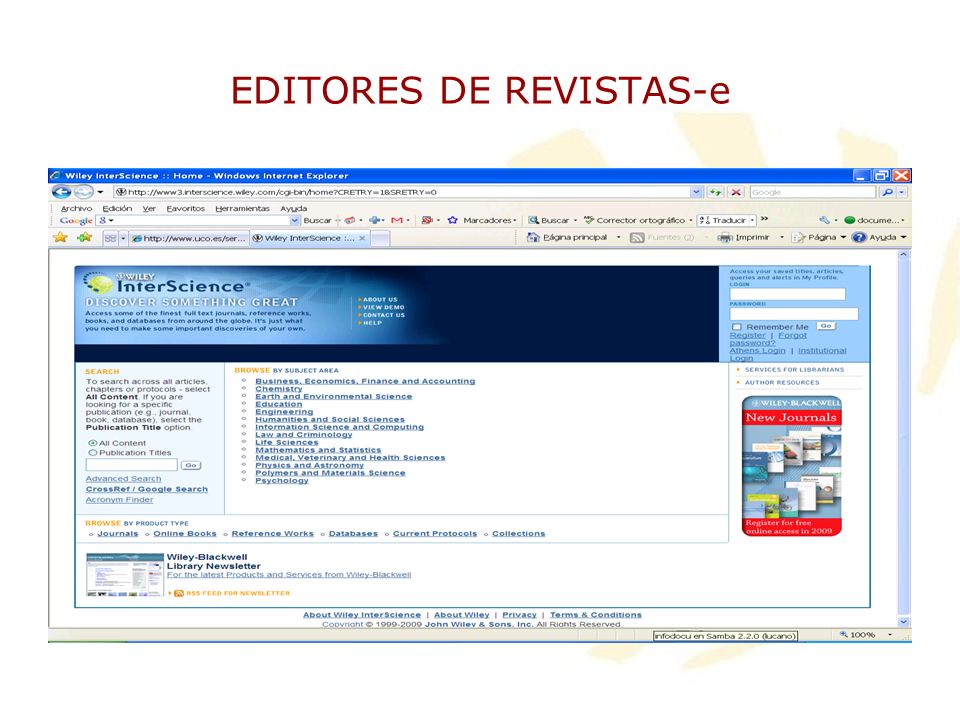Open the Journals product type link
The width and height of the screenshot is (960, 720).
[x=118, y=534]
